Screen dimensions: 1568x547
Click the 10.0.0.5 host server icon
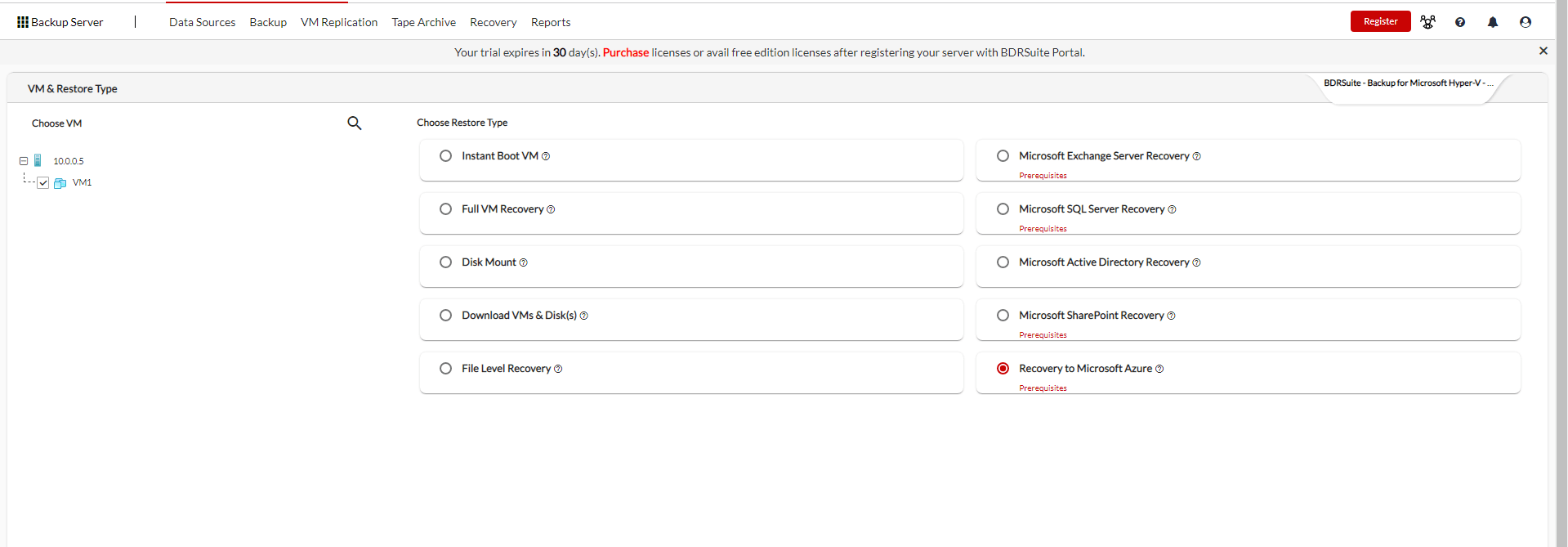pyautogui.click(x=38, y=160)
